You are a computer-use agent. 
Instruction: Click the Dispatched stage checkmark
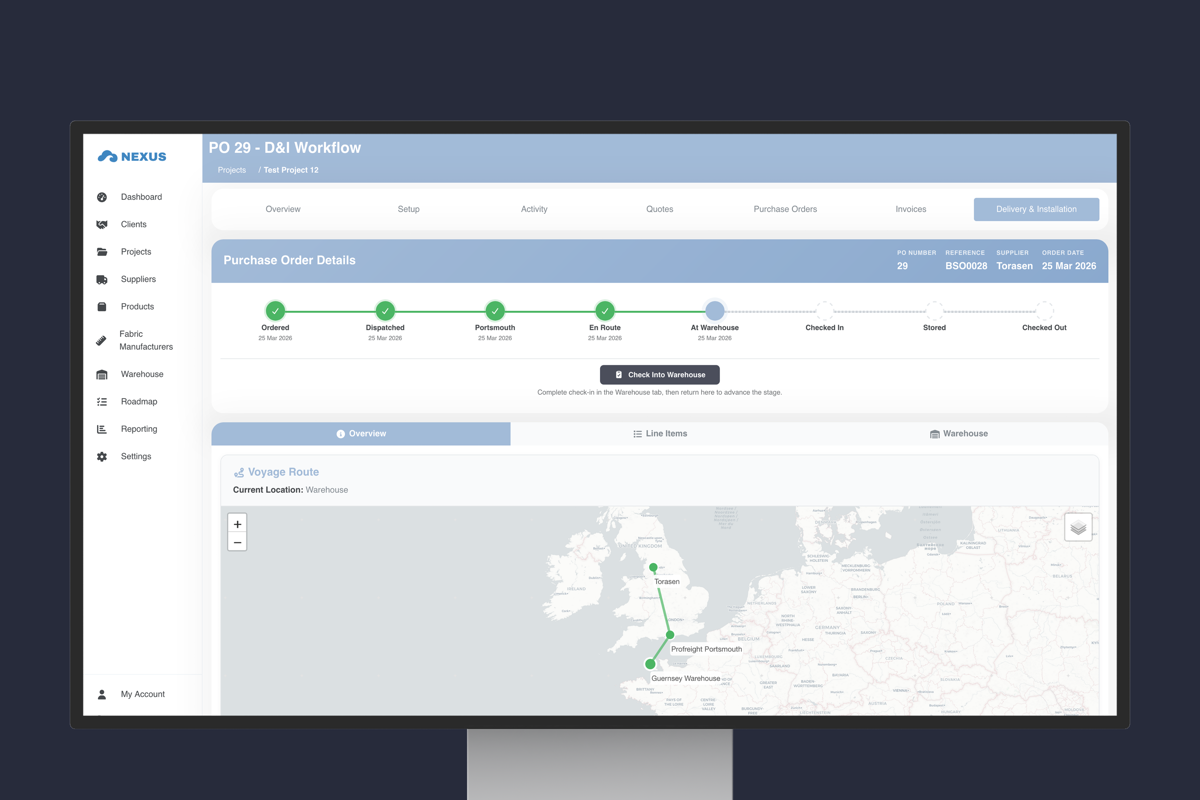(x=385, y=311)
